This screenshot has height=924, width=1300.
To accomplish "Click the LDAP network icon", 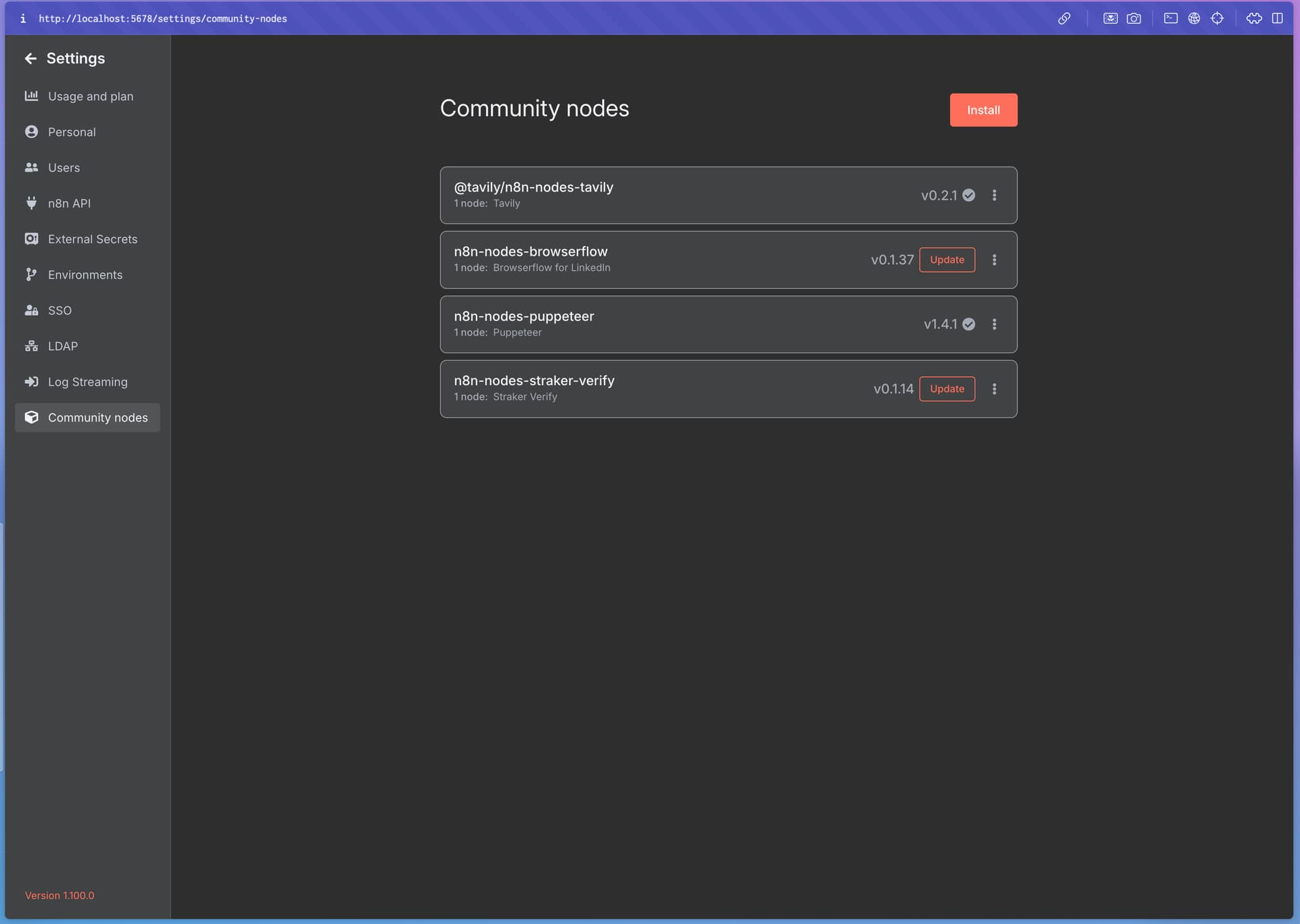I will (x=31, y=346).
